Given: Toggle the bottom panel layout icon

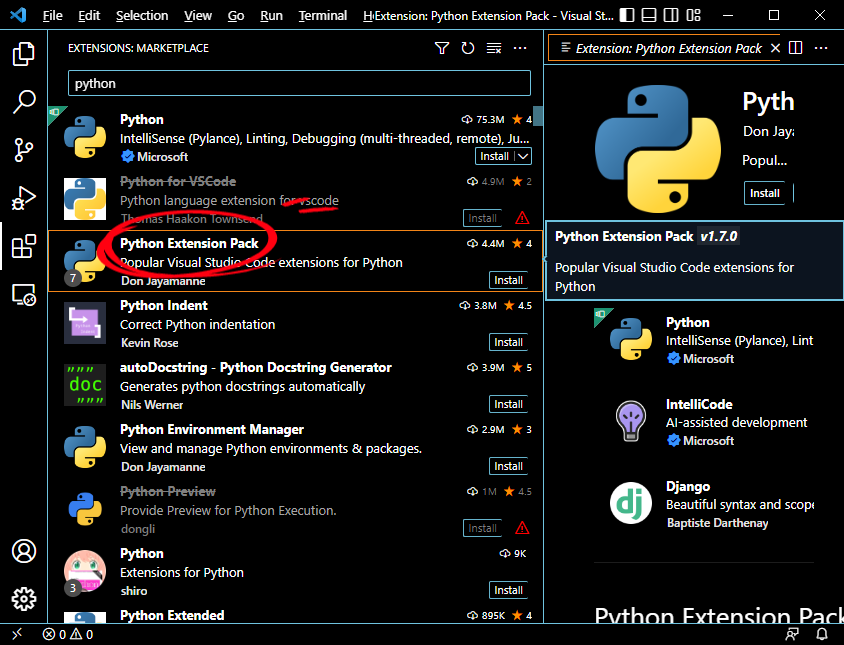Looking at the screenshot, I should (649, 15).
